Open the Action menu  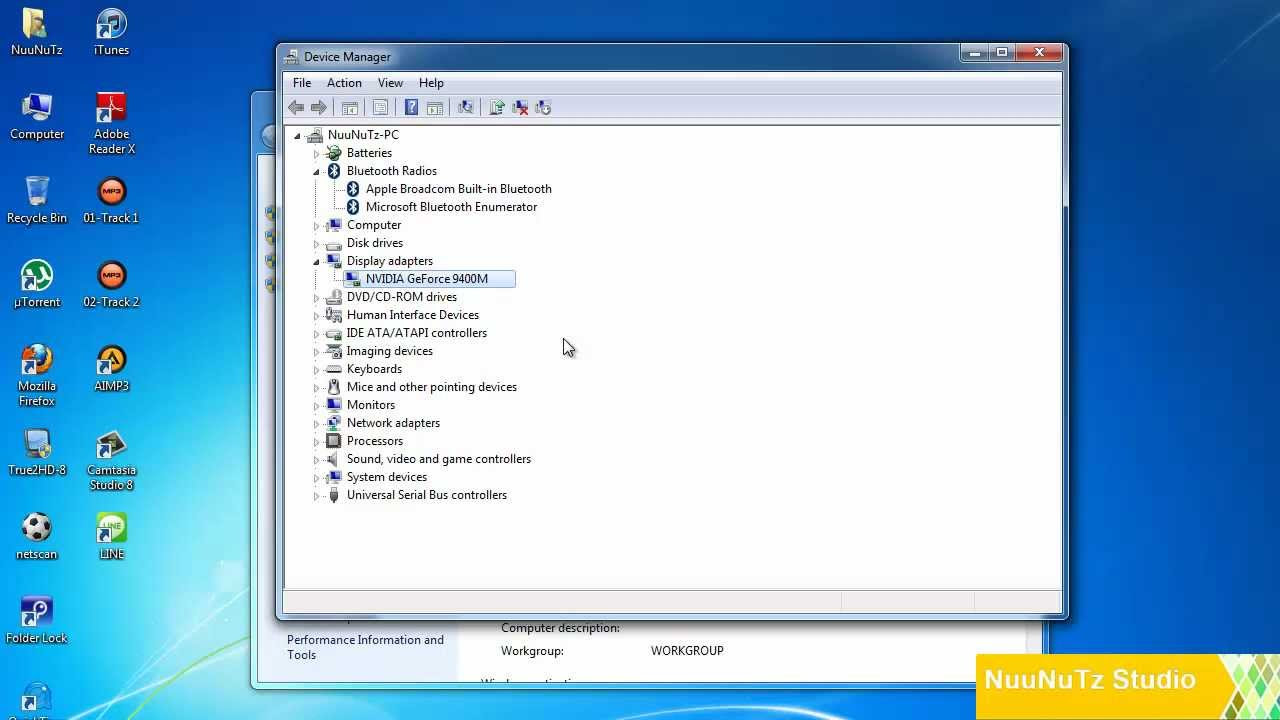(x=344, y=83)
